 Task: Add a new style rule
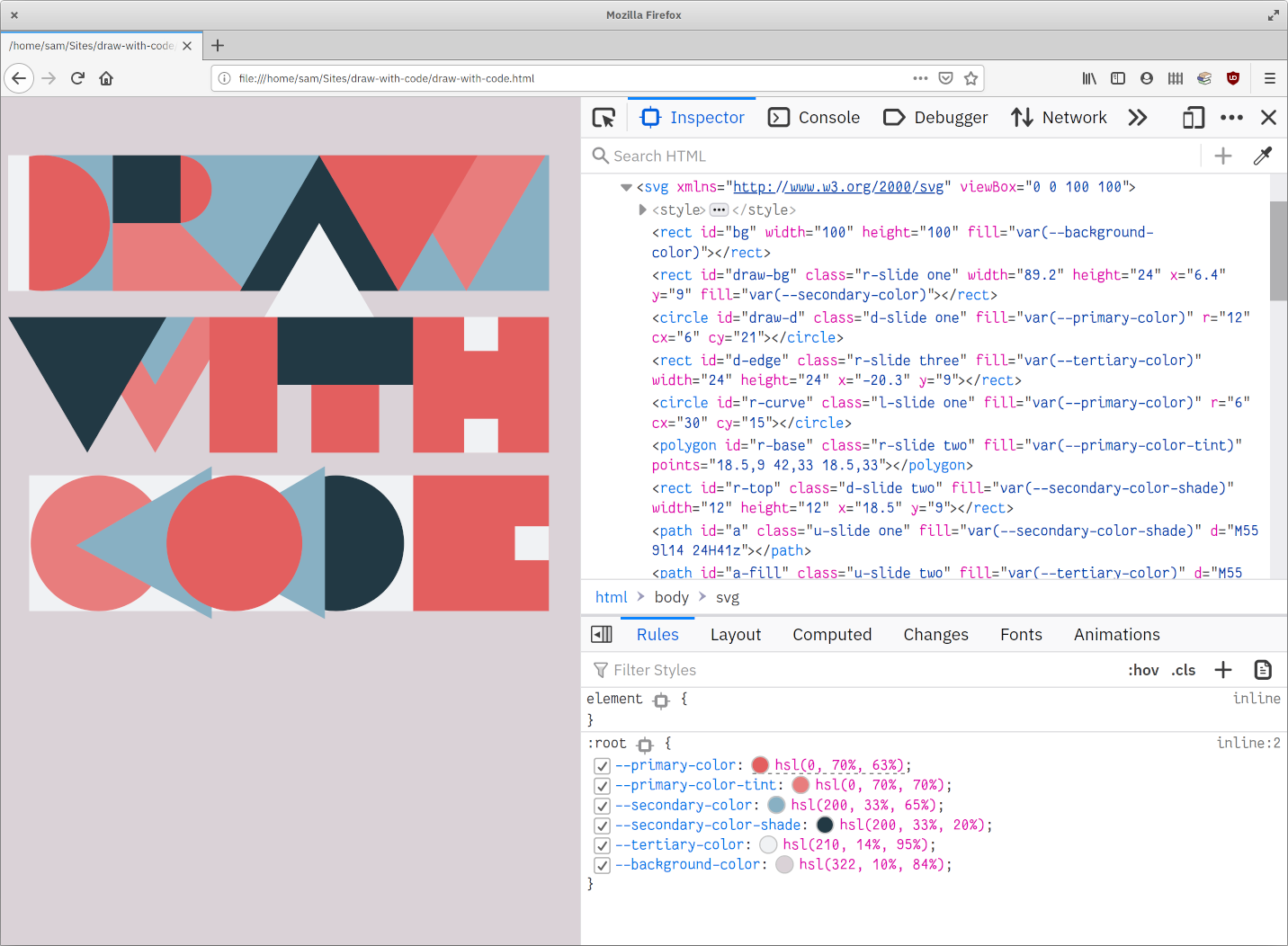[x=1222, y=670]
